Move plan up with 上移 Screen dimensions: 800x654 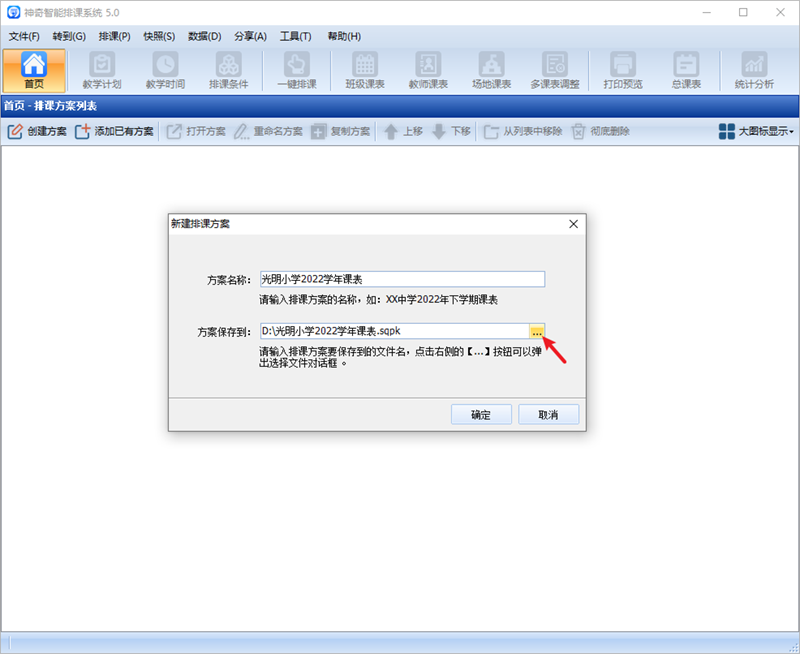pos(403,132)
